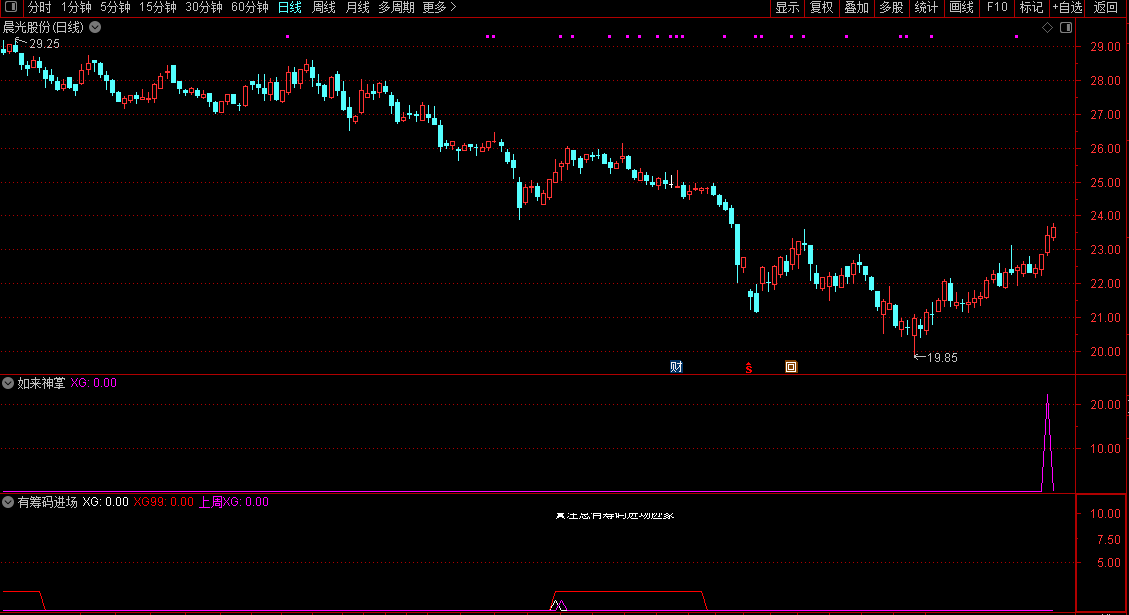Screen dimensions: 1129x615
Task: Expand the 更多 periods chevron
Action: (x=454, y=7)
